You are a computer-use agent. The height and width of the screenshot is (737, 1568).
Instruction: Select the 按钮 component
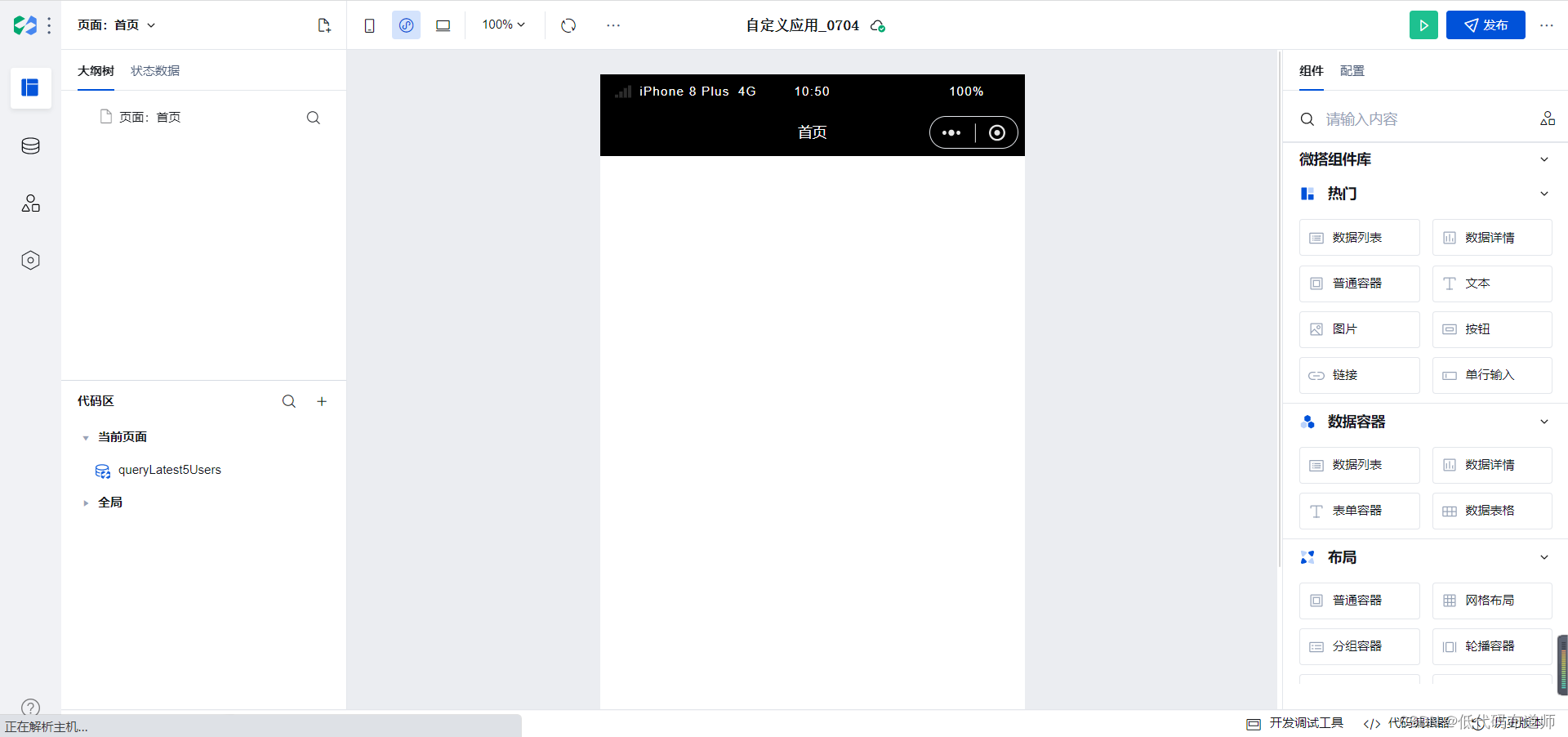pyautogui.click(x=1492, y=329)
